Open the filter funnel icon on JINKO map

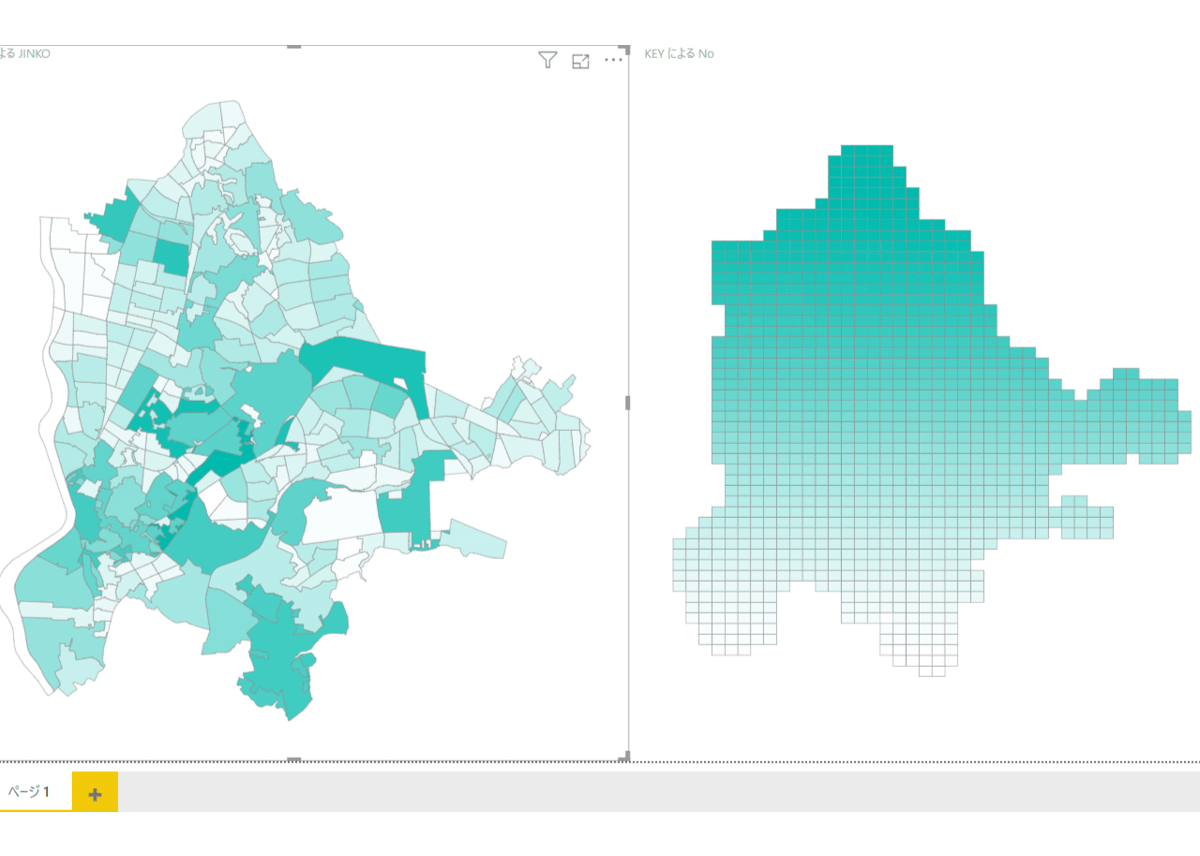548,60
